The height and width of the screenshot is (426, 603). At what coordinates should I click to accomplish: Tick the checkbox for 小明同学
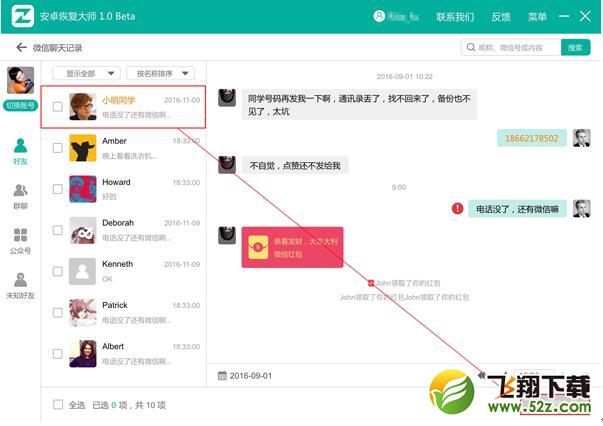tap(58, 106)
